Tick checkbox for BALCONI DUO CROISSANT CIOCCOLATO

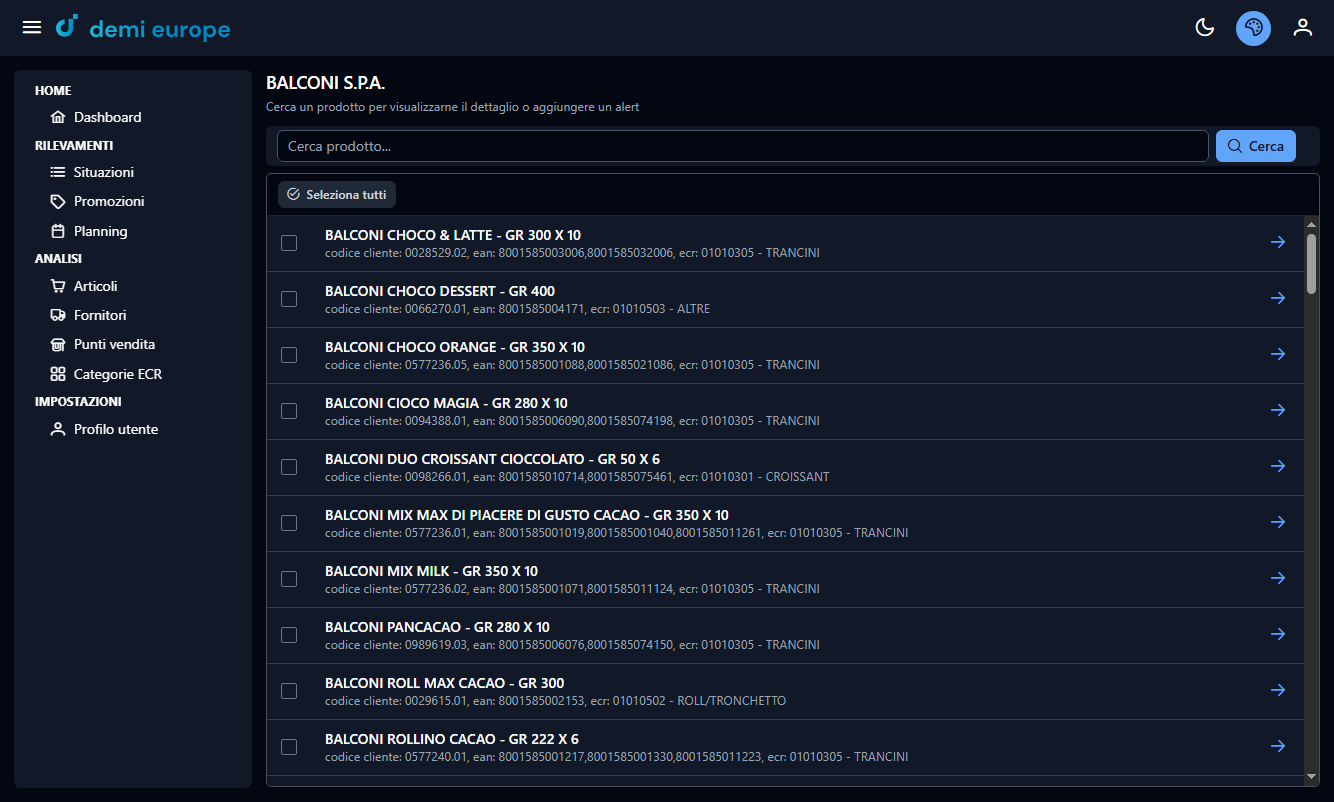[x=289, y=467]
